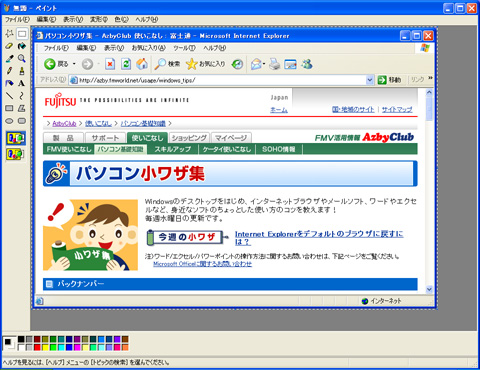480x370 pixels.
Task: Click the SOHO情報 sub-tab on the green bar
Action: pos(279,149)
